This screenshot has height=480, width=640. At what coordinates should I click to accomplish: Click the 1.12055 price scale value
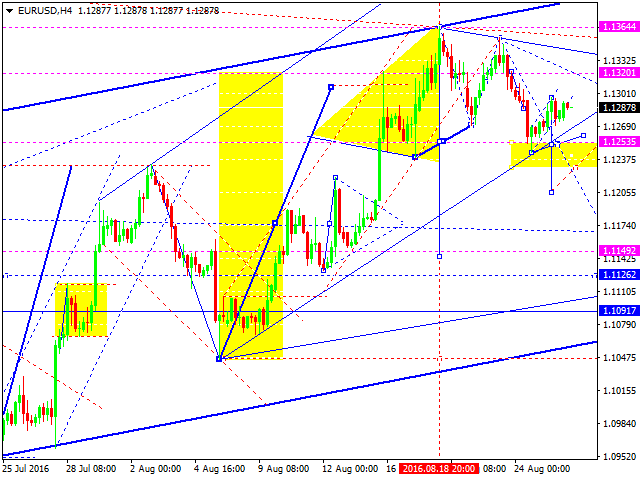click(620, 193)
